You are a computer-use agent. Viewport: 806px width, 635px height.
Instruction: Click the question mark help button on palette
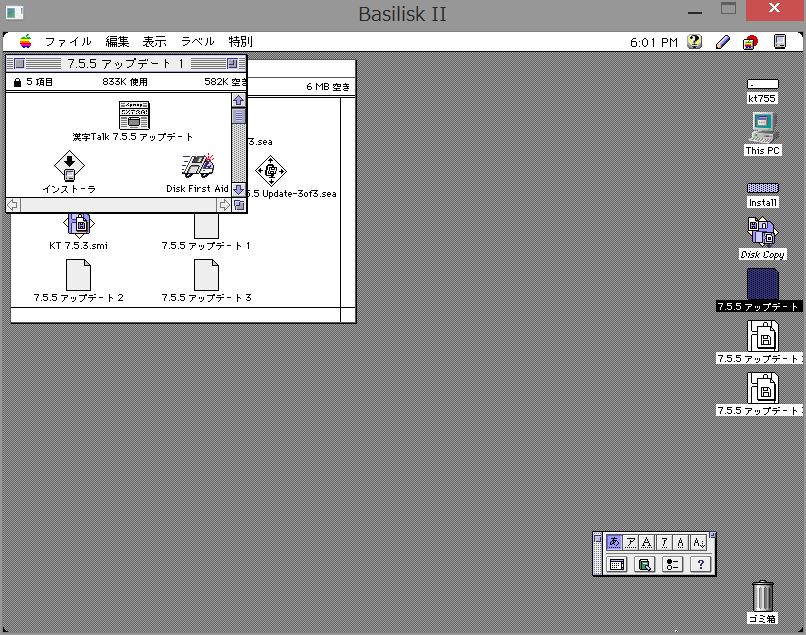(x=700, y=565)
